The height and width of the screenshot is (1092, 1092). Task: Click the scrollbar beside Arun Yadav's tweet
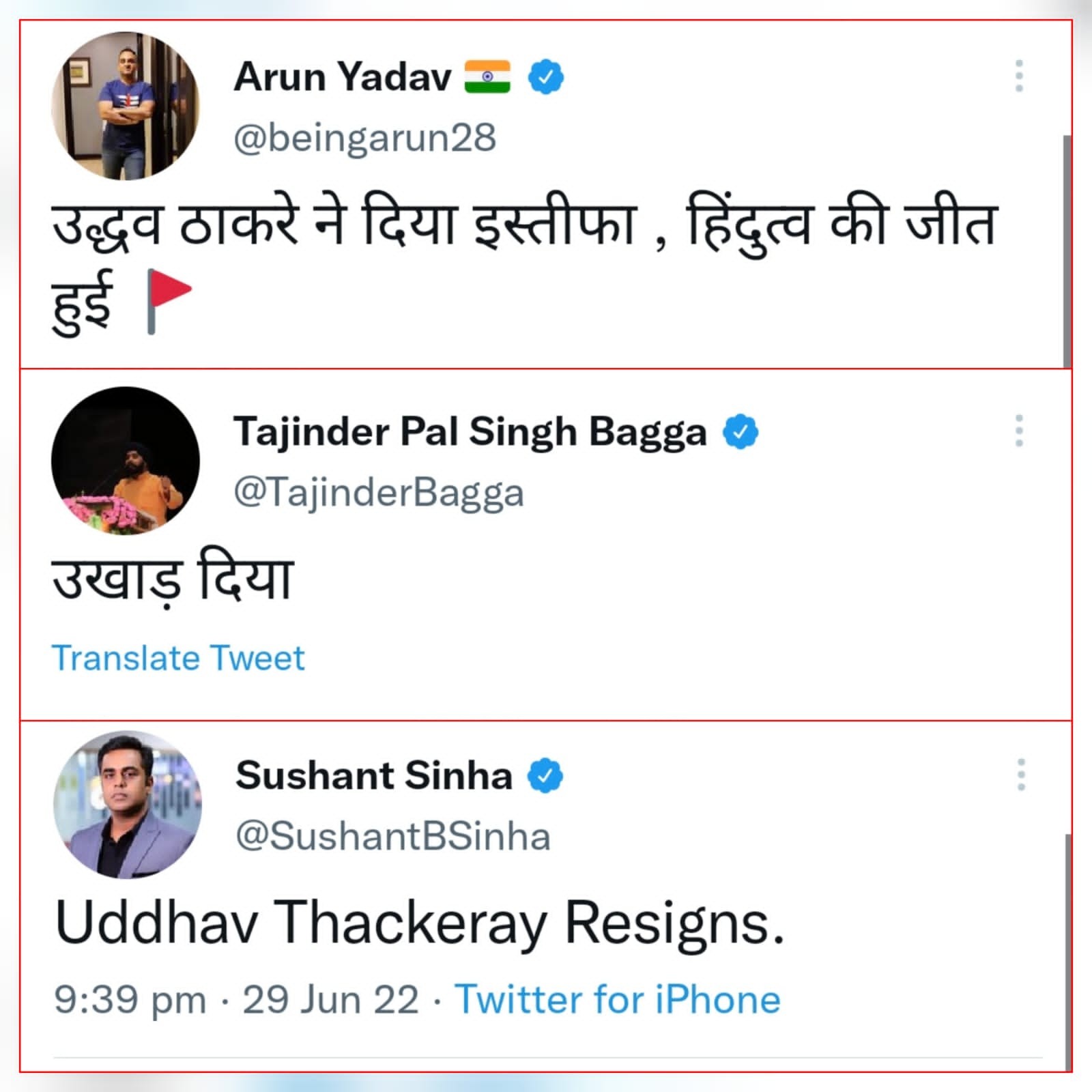[x=1067, y=251]
